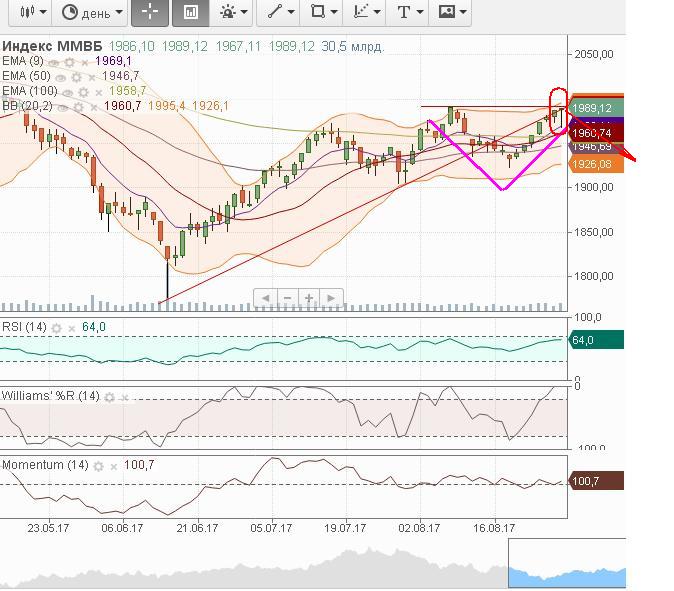
Task: Hide EMA (100) via its eye icon
Action: 67,93
